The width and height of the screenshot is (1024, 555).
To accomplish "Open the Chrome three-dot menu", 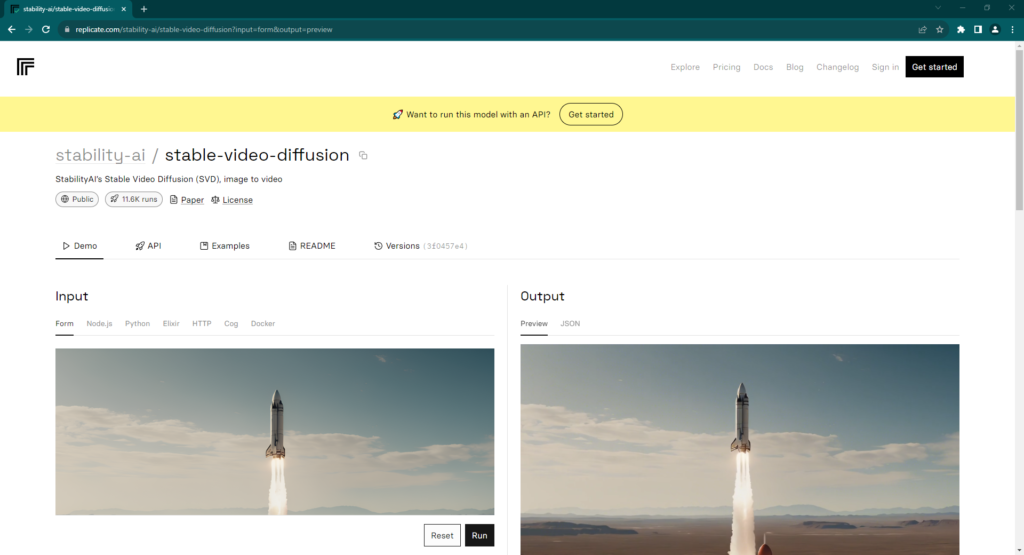I will 1012,29.
